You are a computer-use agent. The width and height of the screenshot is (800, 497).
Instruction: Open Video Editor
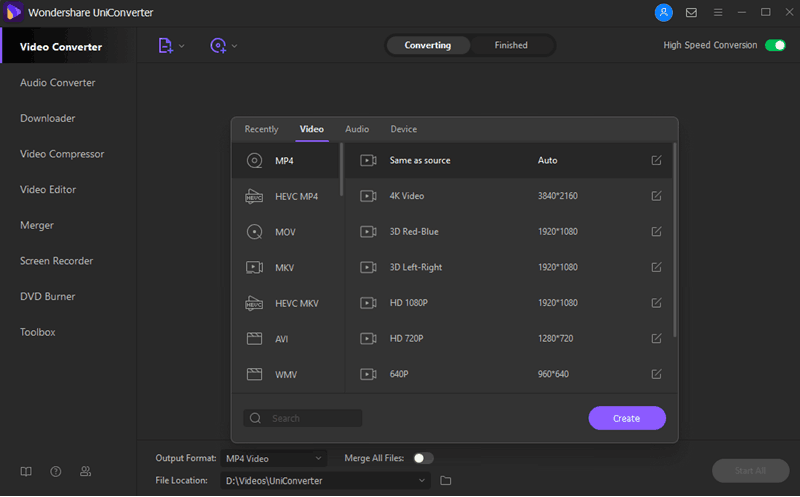coord(48,190)
